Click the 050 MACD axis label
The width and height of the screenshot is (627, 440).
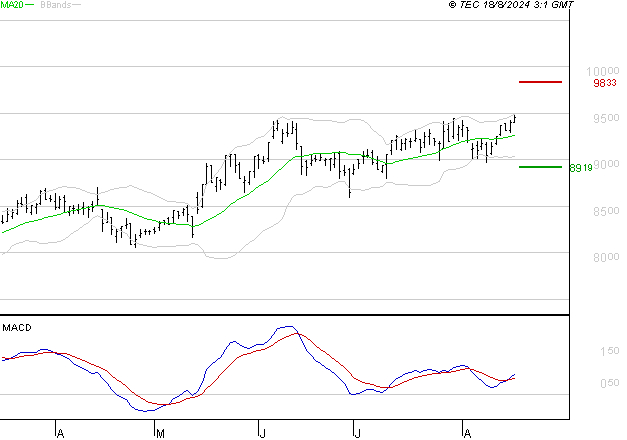click(609, 383)
